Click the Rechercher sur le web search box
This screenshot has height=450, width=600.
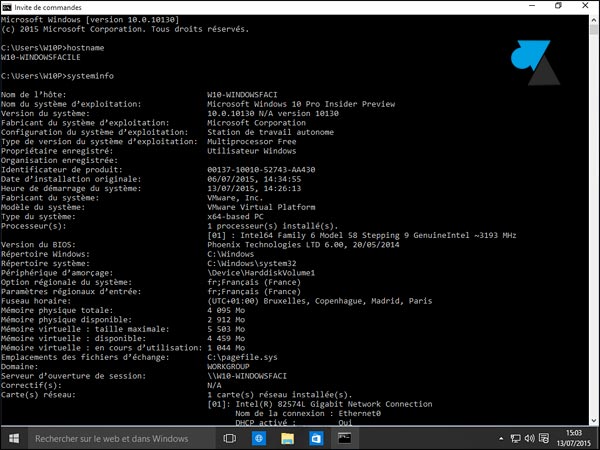click(122, 439)
